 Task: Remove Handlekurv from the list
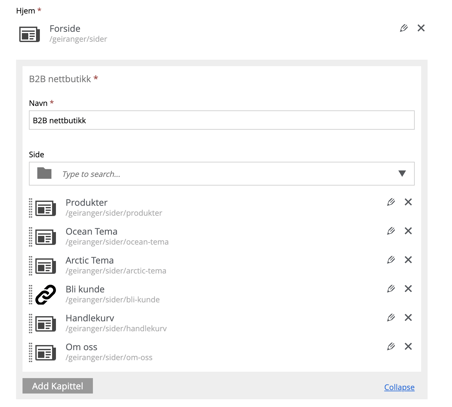click(408, 318)
